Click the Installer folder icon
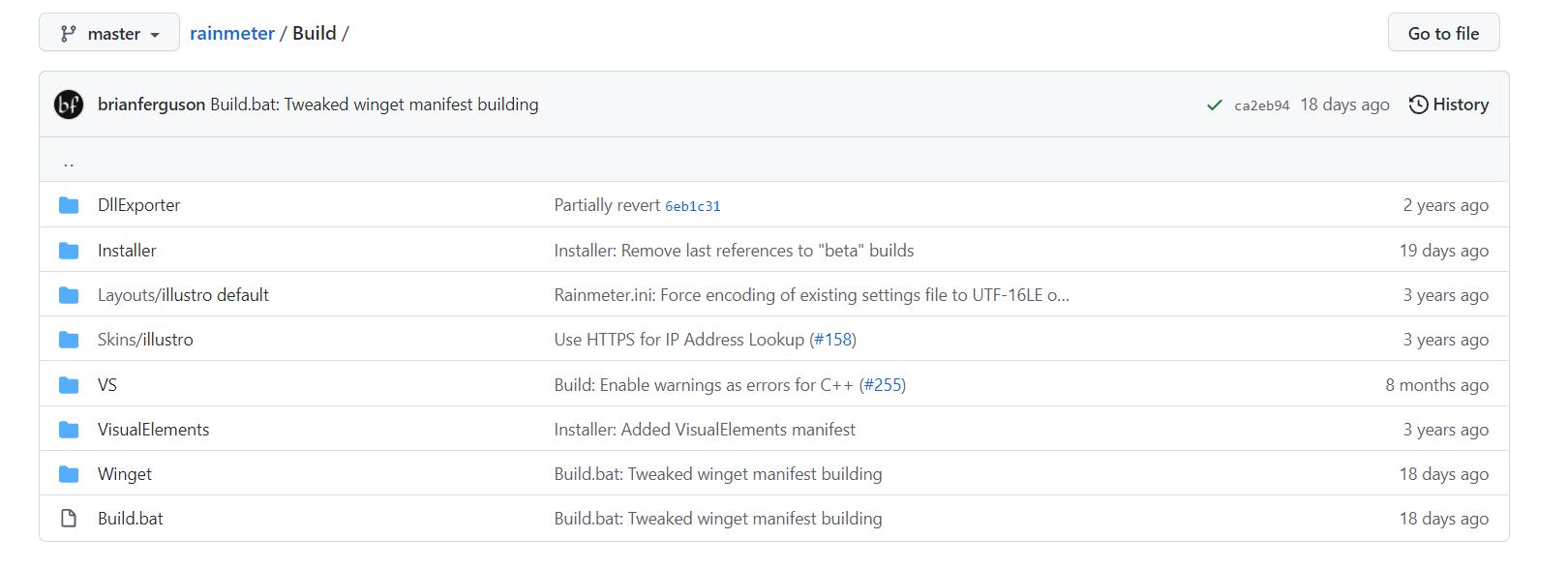 click(x=69, y=251)
